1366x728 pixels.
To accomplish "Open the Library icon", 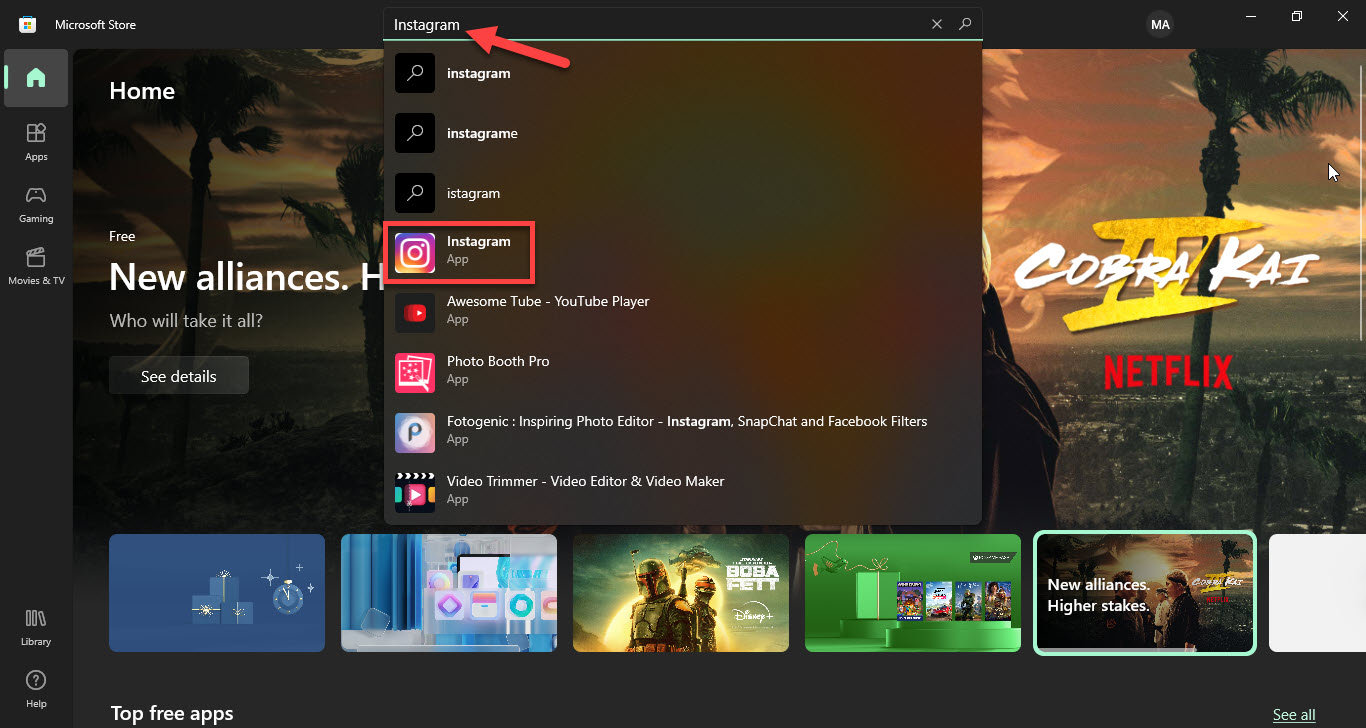I will coord(36,626).
